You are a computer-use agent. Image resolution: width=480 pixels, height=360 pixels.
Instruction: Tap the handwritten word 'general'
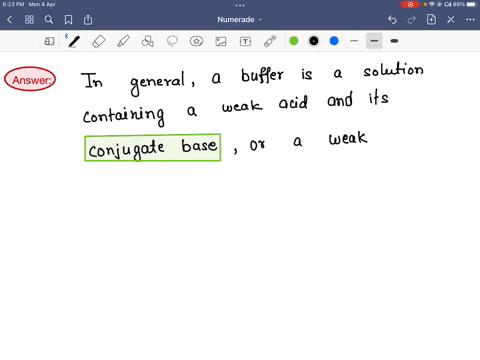157,82
